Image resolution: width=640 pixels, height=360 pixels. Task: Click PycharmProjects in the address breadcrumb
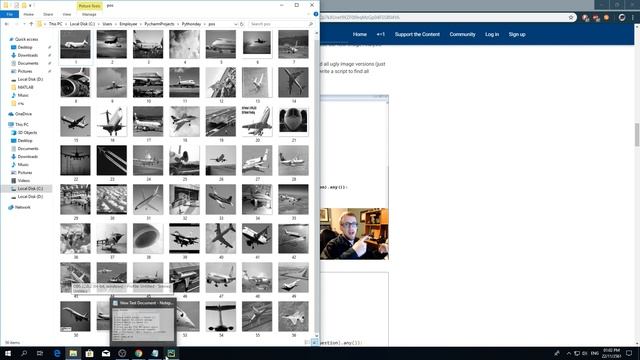pyautogui.click(x=159, y=24)
